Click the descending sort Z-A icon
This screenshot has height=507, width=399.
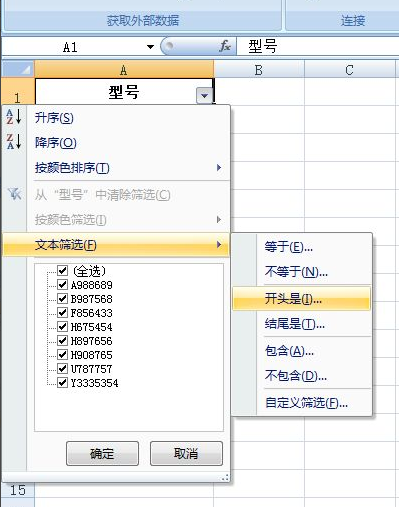pos(14,142)
